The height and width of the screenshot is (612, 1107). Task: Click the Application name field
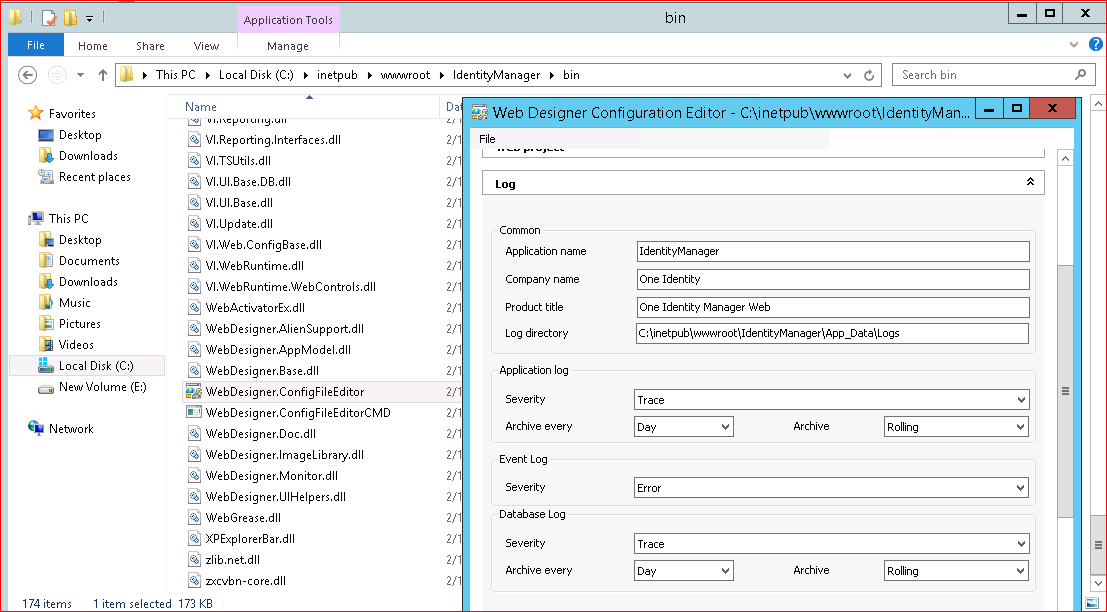(832, 251)
